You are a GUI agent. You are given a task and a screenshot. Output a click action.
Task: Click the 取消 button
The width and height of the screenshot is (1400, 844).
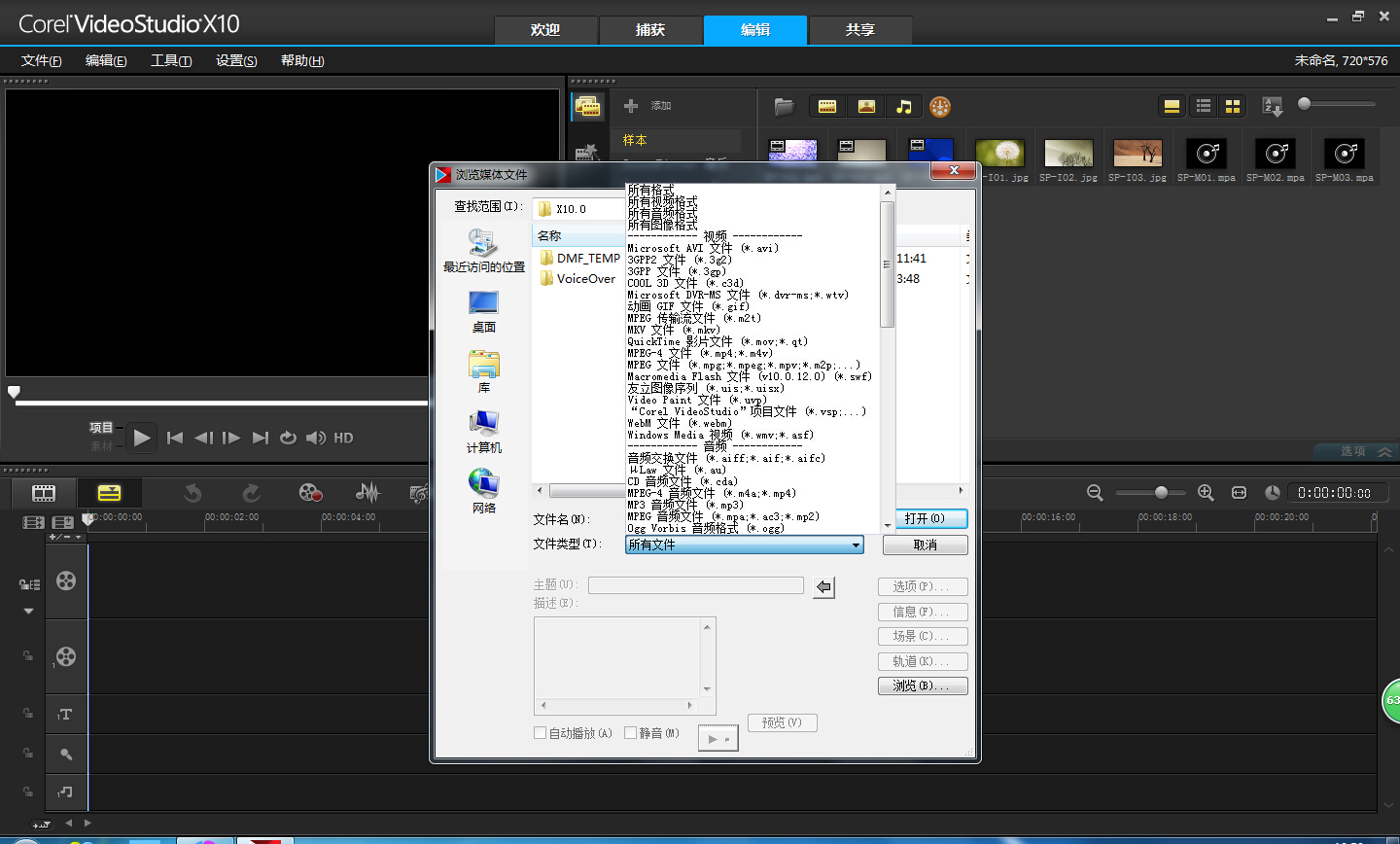pos(926,545)
